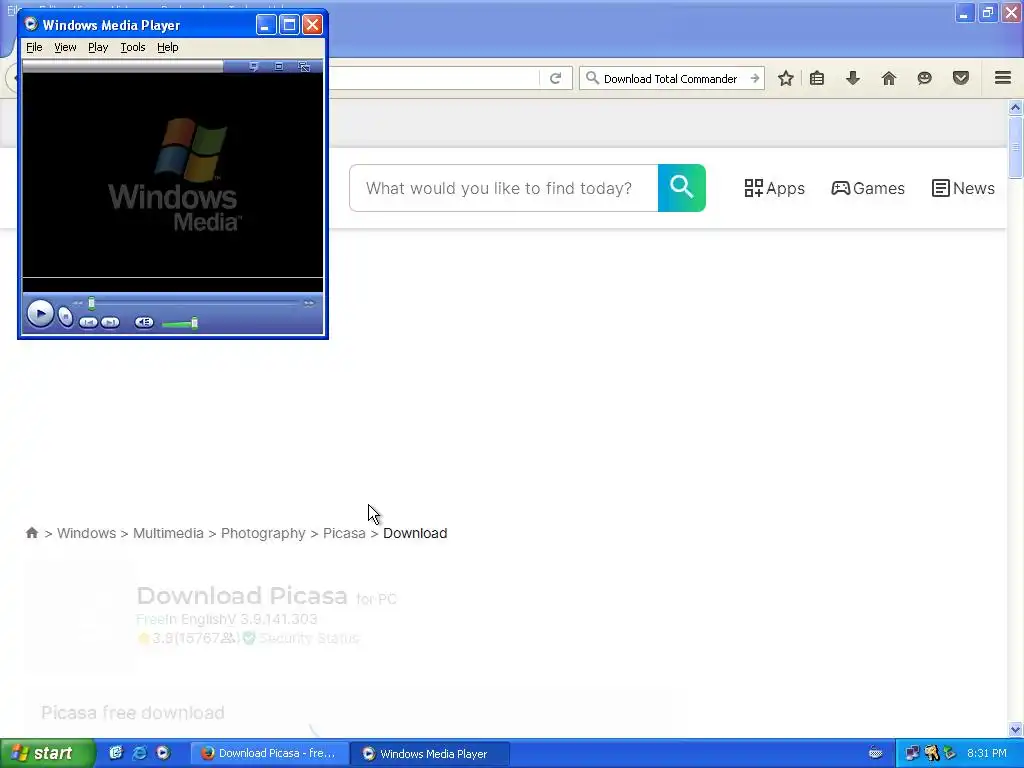Click the first system tray monitor icon

point(912,753)
